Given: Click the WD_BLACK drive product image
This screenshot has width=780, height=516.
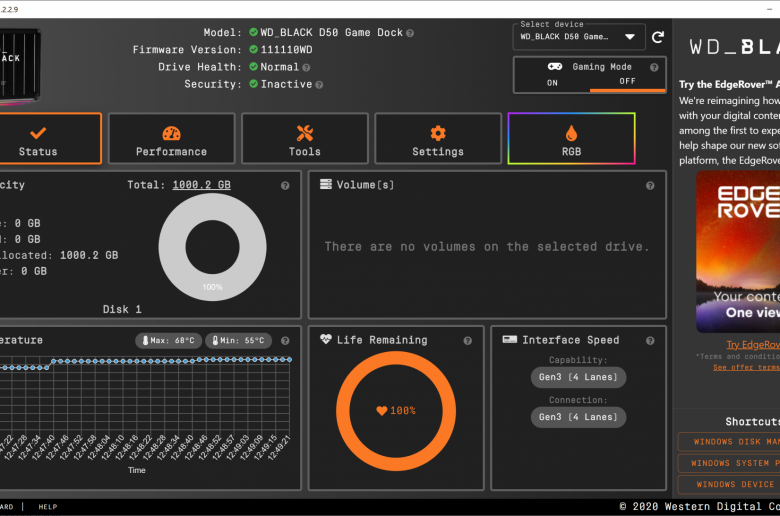Looking at the screenshot, I should point(20,66).
